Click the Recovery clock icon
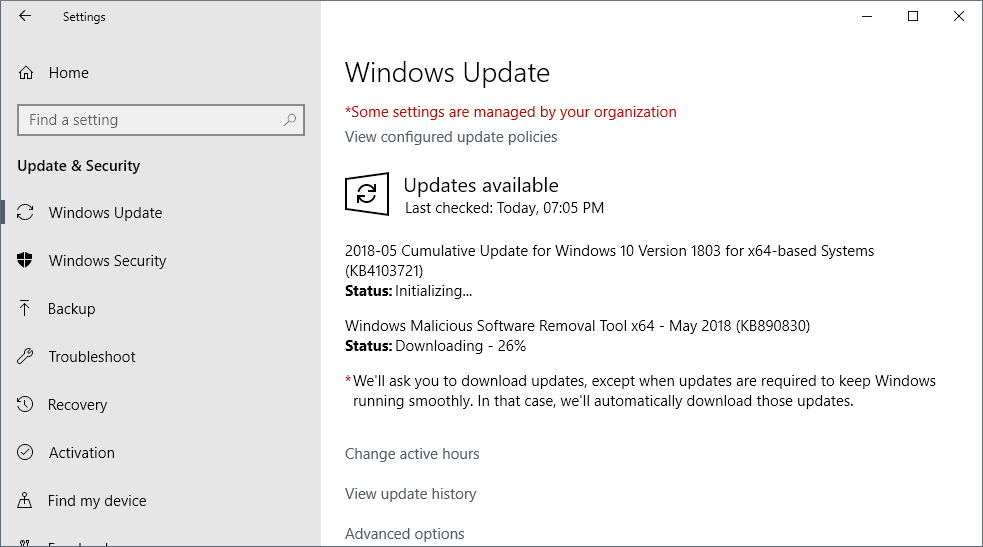This screenshot has width=983, height=547. [25, 404]
